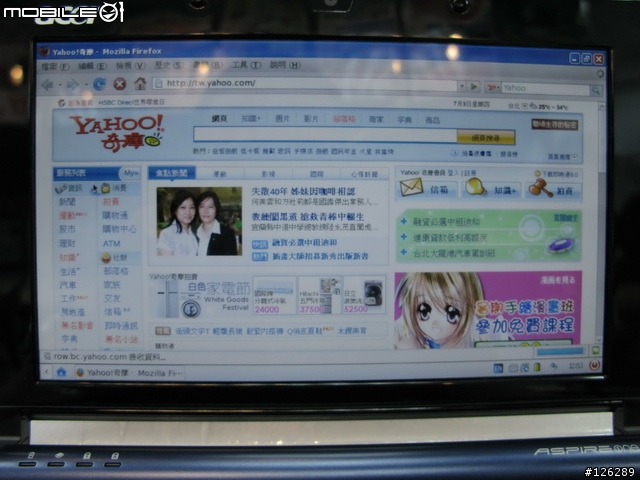Click the yellow 網頁搜尋 search button

pyautogui.click(x=486, y=138)
